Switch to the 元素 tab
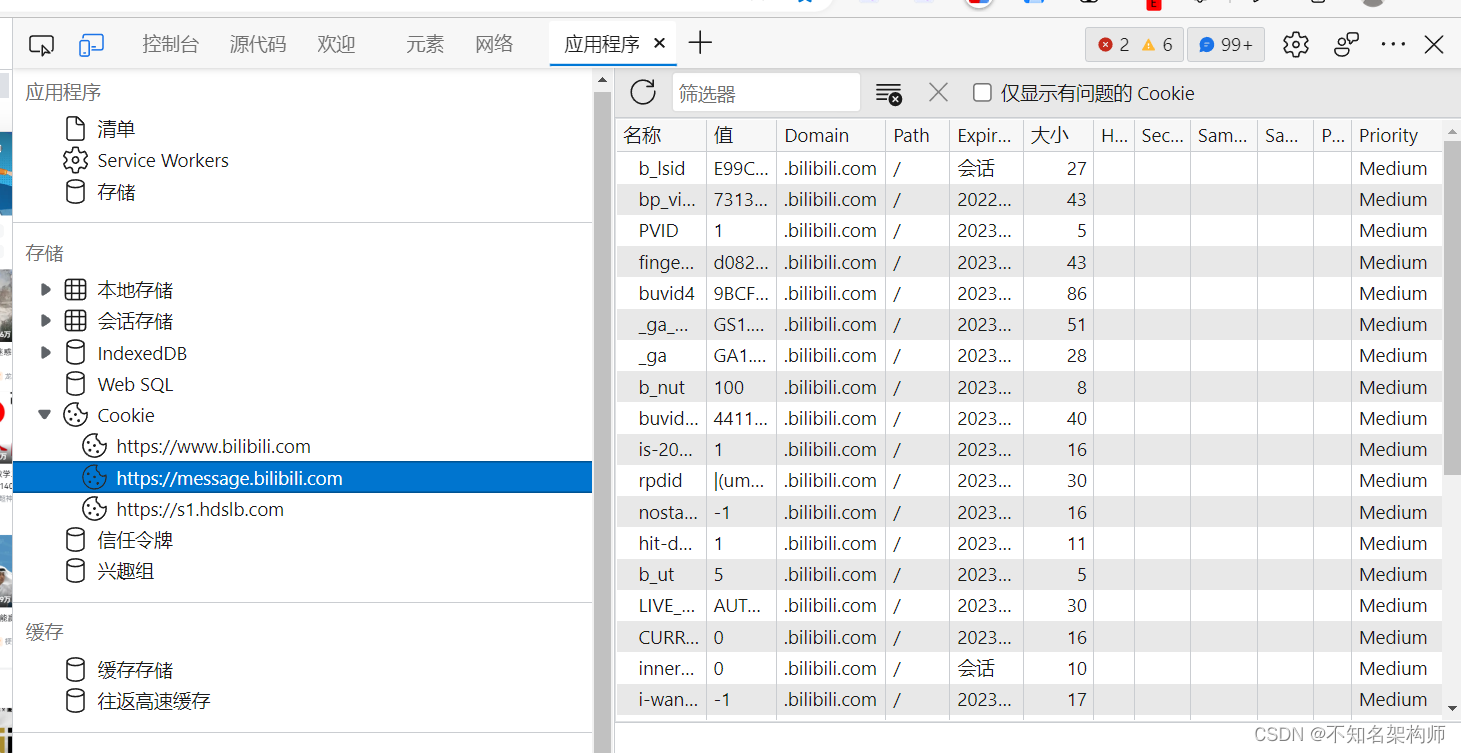Image resolution: width=1461 pixels, height=753 pixels. tap(425, 44)
